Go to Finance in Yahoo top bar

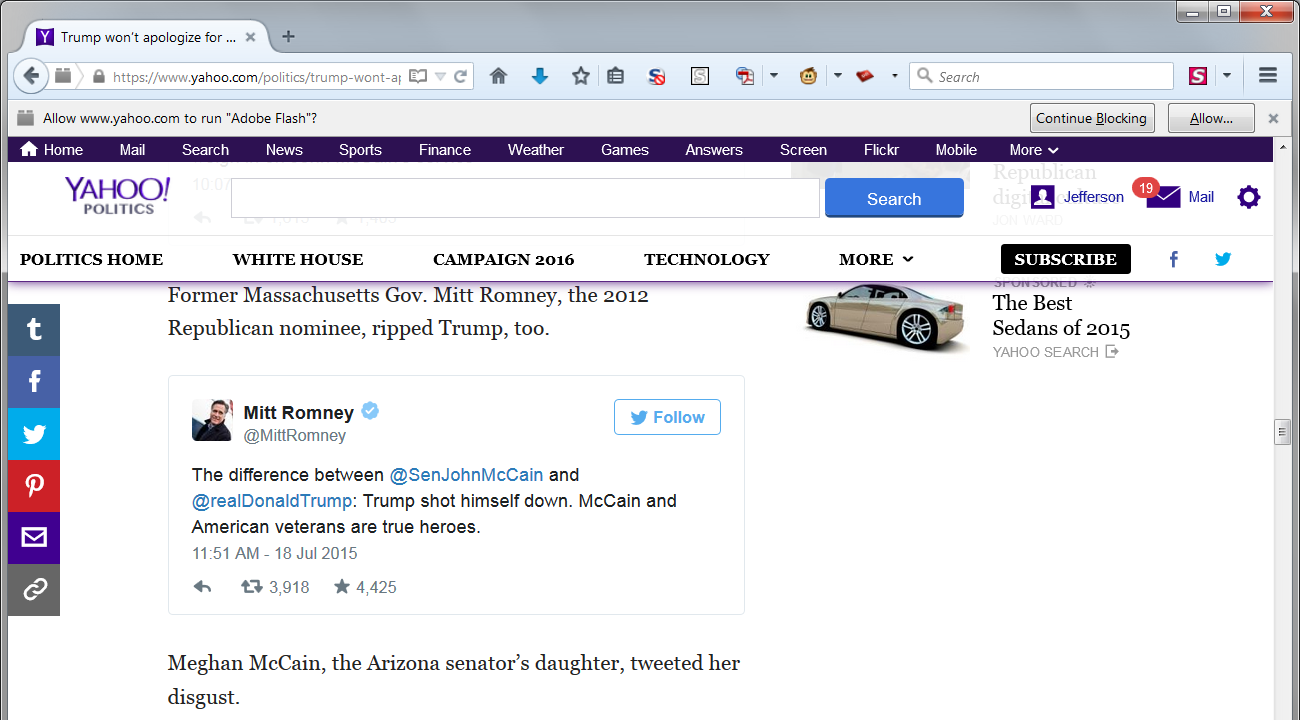tap(445, 150)
